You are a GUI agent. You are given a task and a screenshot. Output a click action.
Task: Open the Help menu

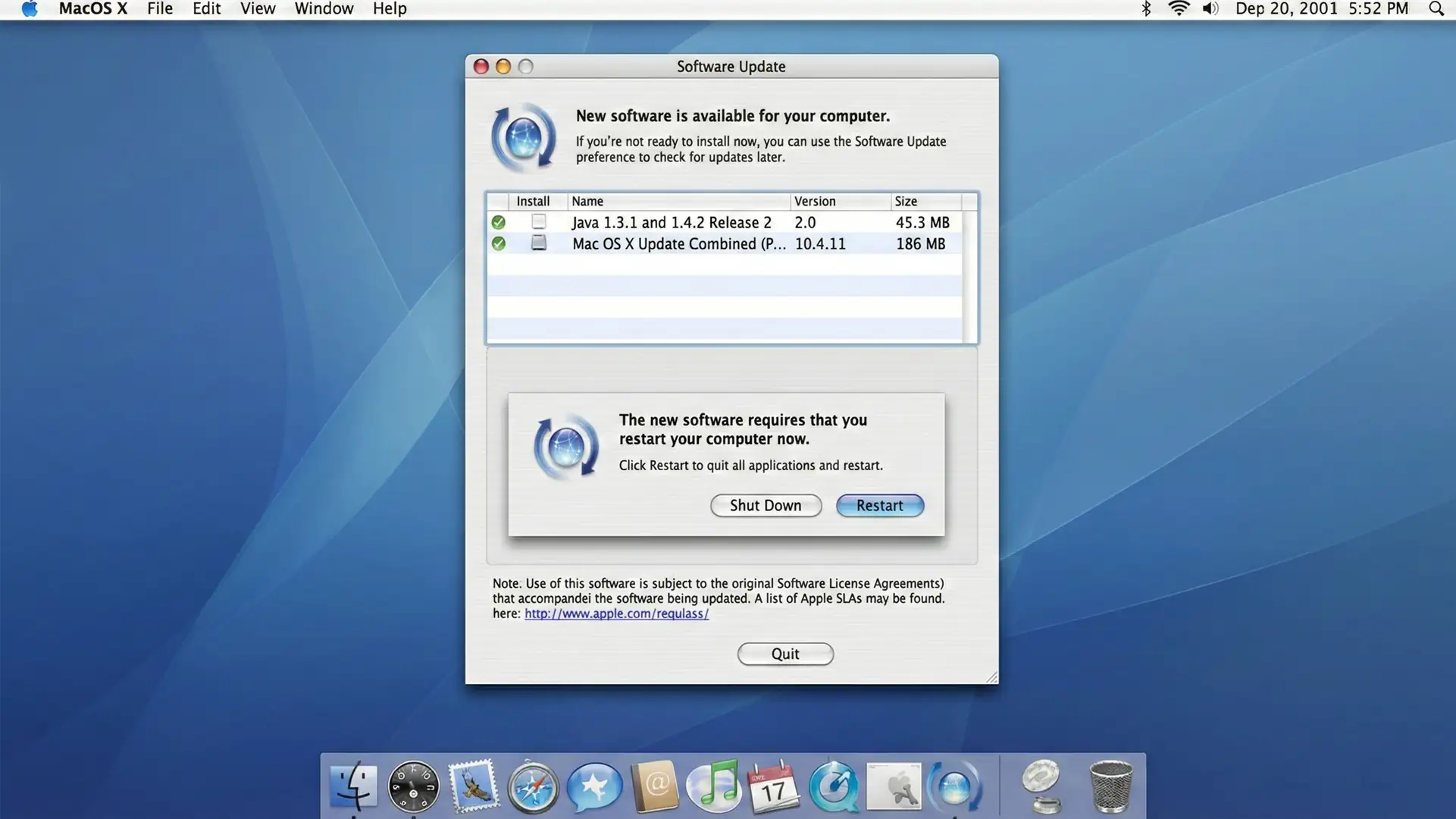(x=390, y=9)
